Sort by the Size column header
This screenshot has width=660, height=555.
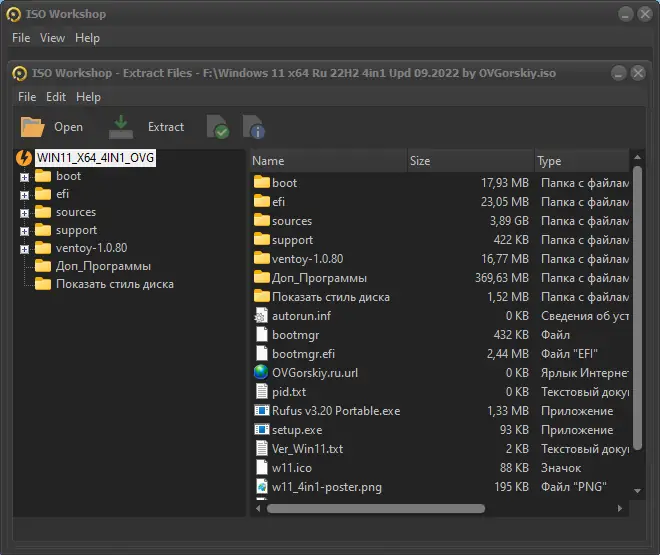click(x=471, y=161)
